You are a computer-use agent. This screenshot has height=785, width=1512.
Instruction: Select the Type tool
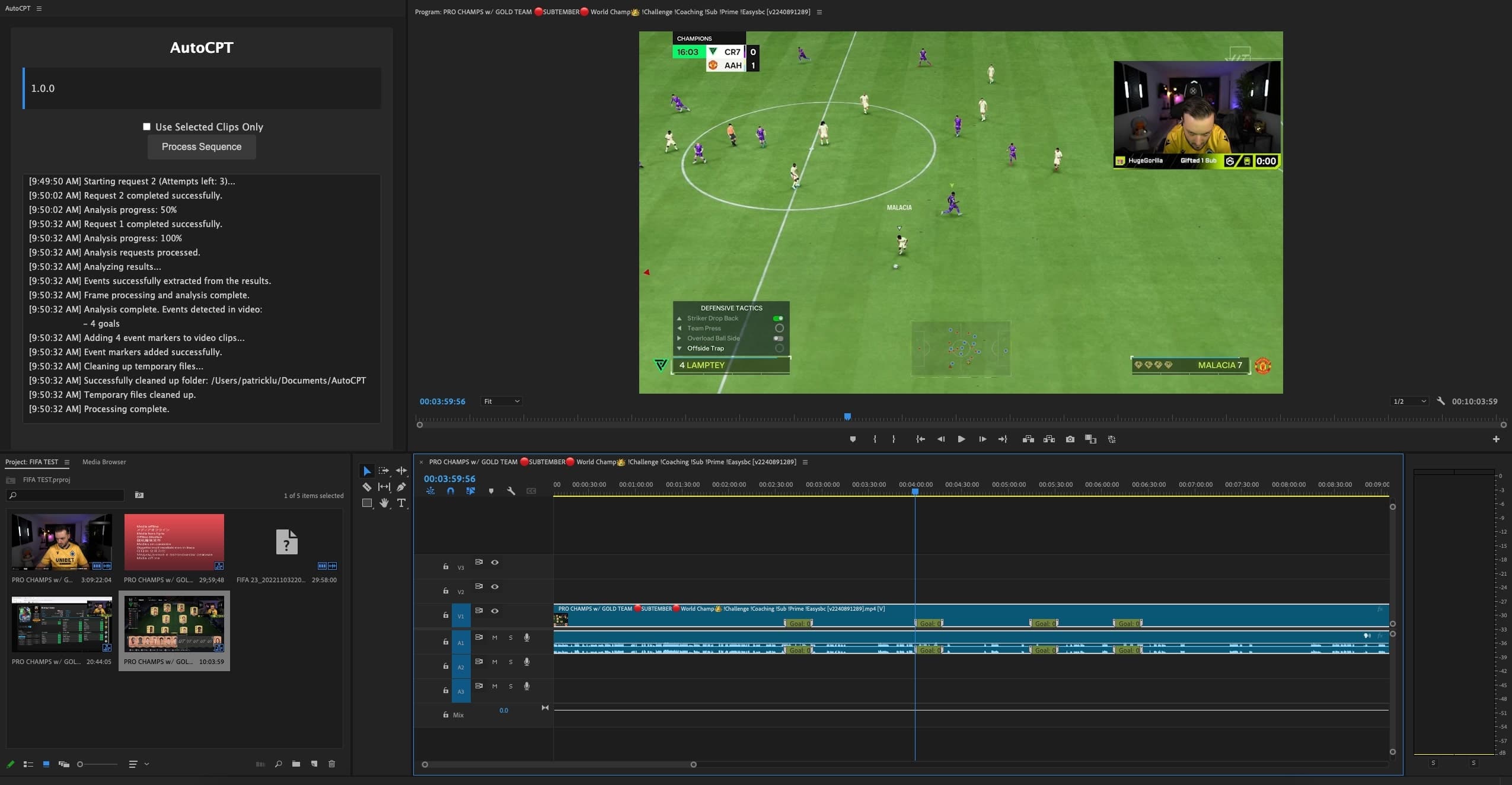coord(401,503)
